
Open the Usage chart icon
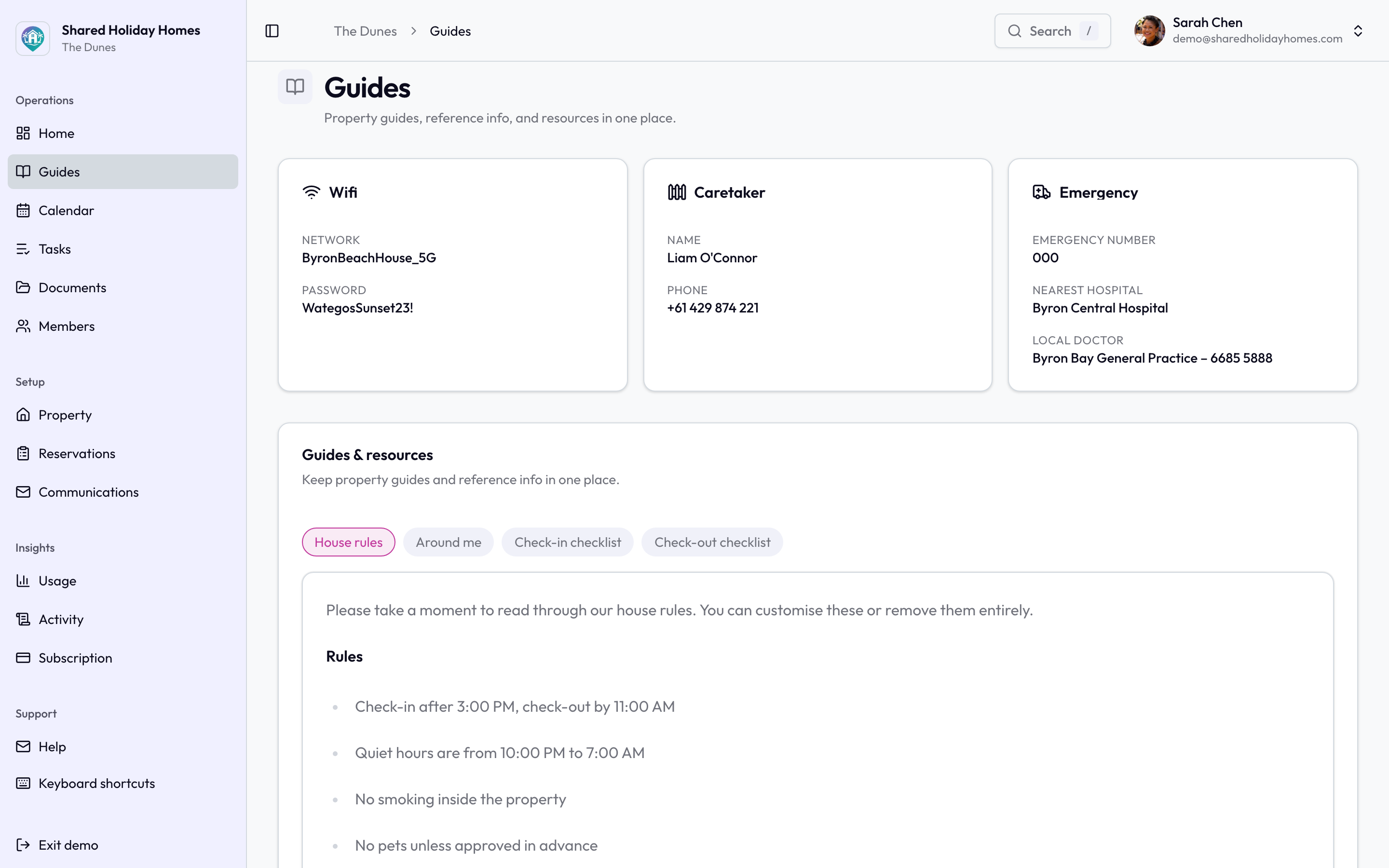23,581
